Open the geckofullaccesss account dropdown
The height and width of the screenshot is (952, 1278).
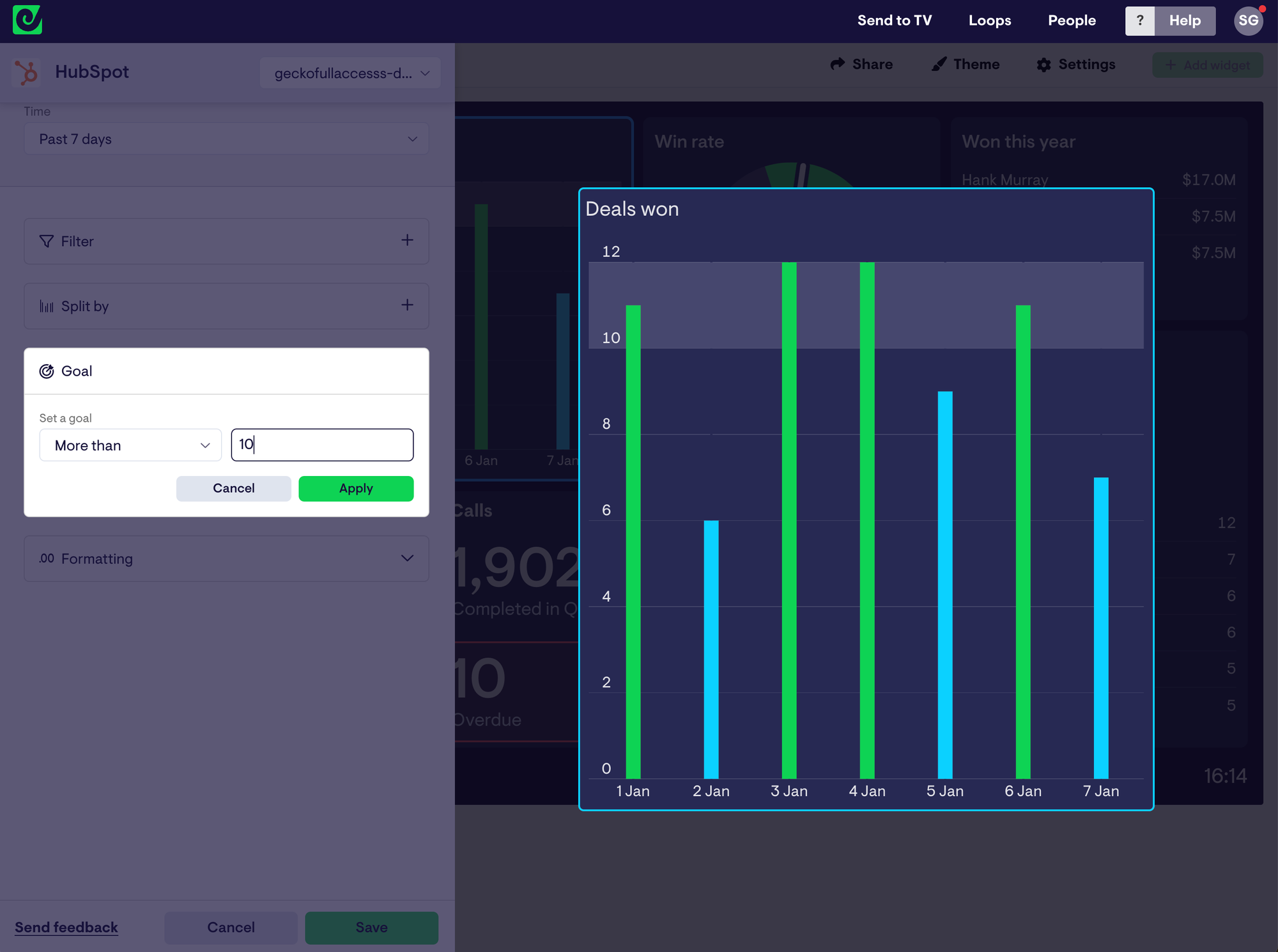tap(350, 73)
